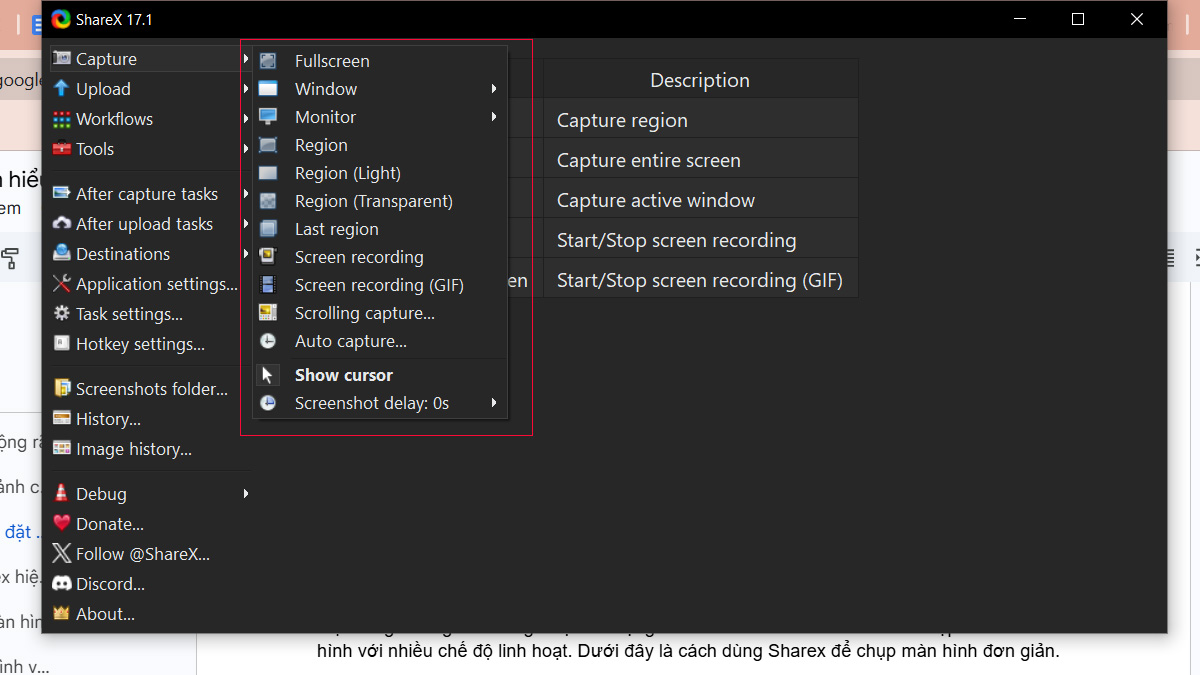Choose Scrolling capture... from menu
The image size is (1200, 675).
pyautogui.click(x=380, y=313)
